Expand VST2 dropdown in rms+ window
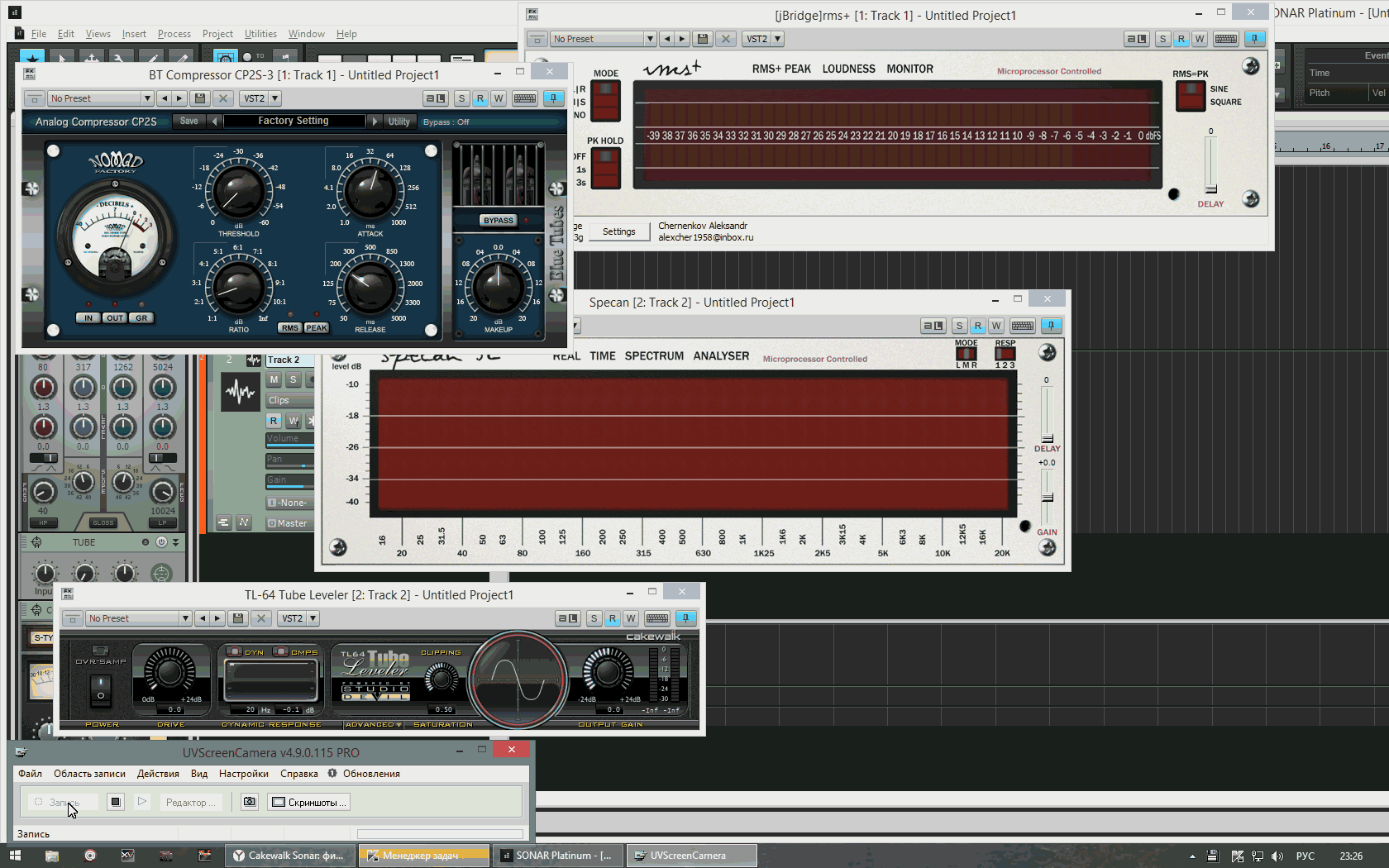 [777, 39]
